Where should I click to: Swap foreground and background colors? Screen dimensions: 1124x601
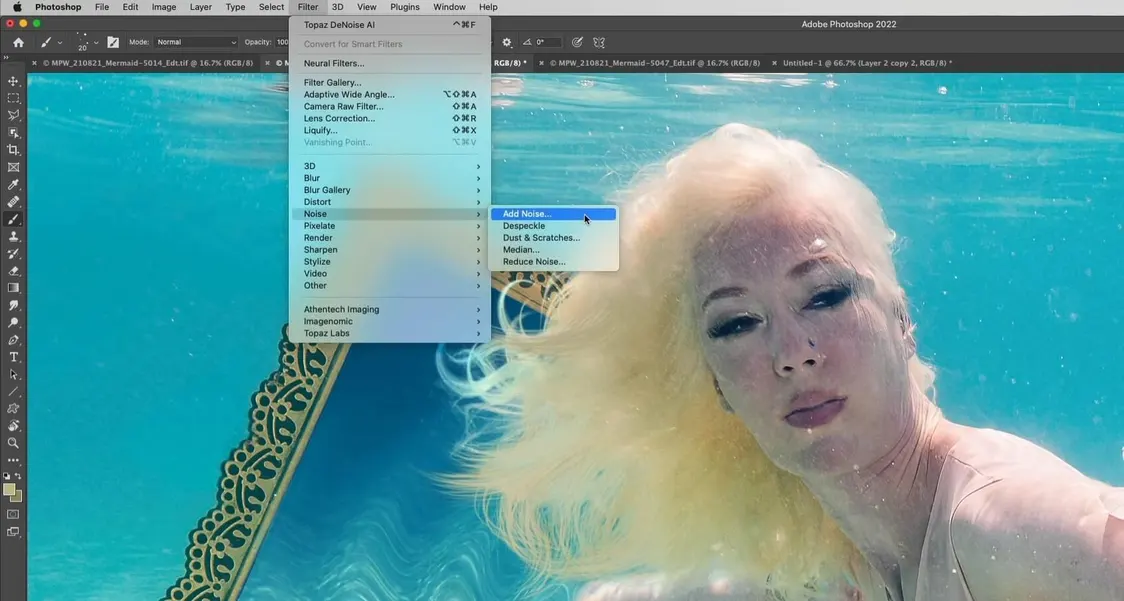(19, 476)
